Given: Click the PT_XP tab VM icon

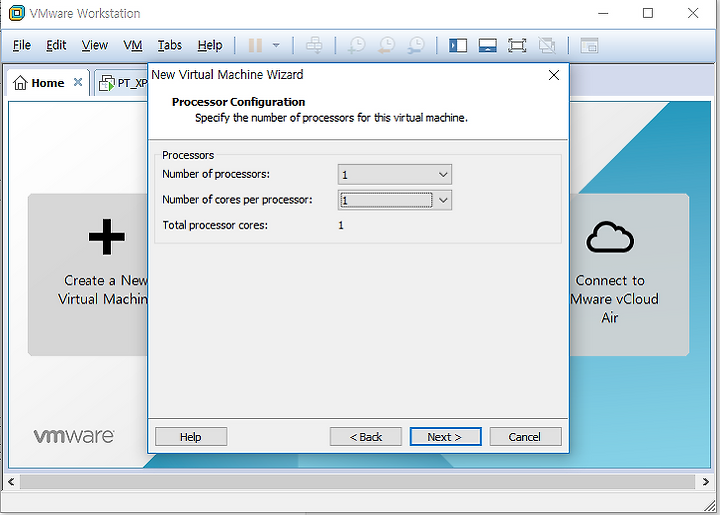Looking at the screenshot, I should [107, 84].
